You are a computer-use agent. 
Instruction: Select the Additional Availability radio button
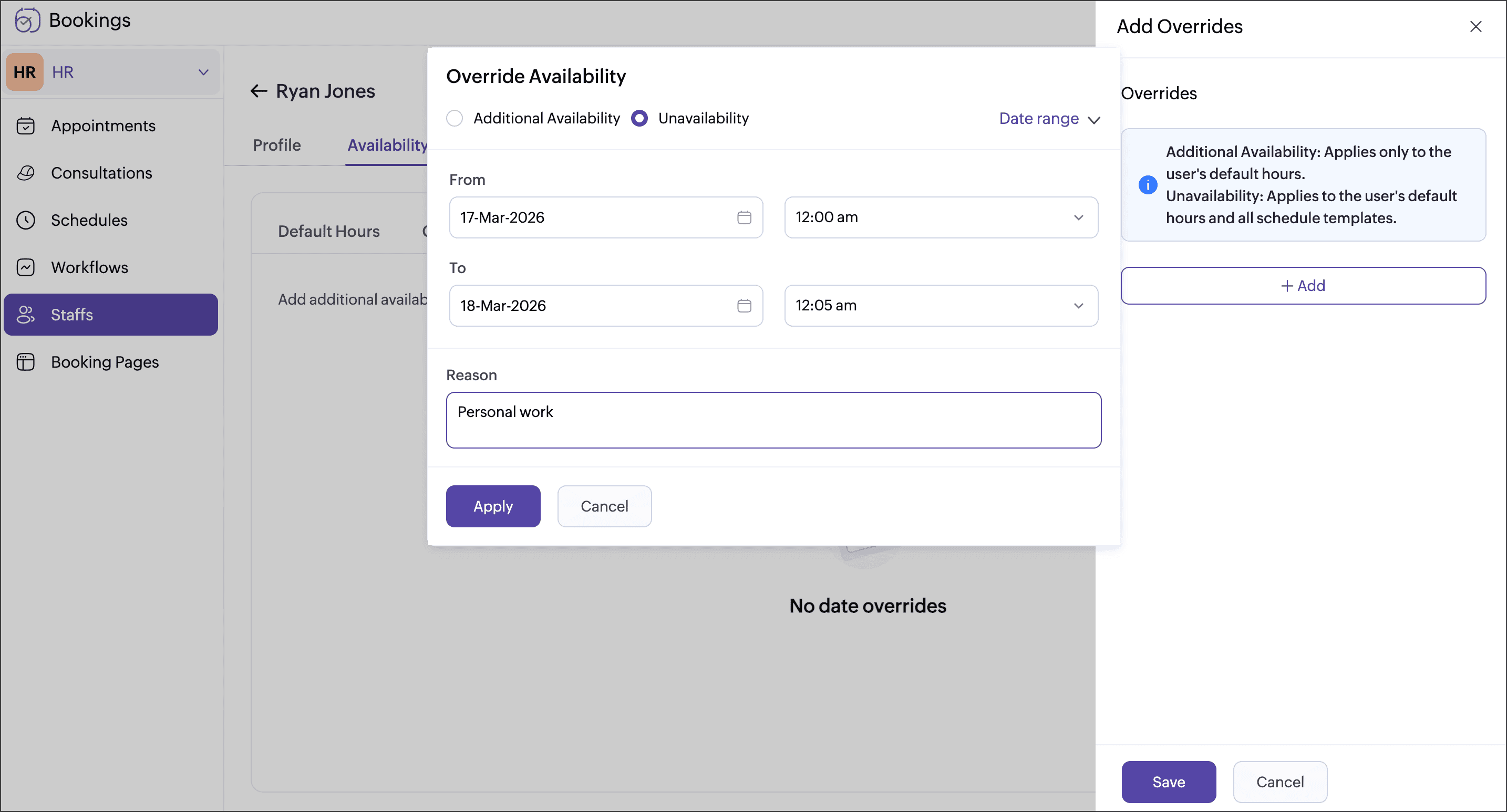[455, 118]
